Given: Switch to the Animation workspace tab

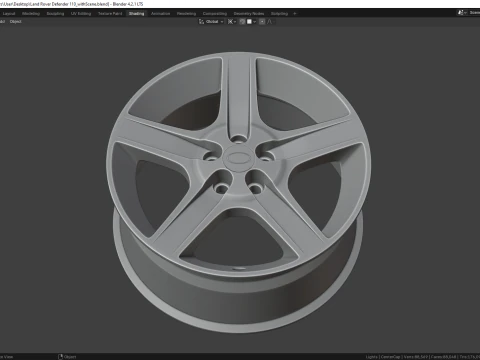Looking at the screenshot, I should point(160,14).
